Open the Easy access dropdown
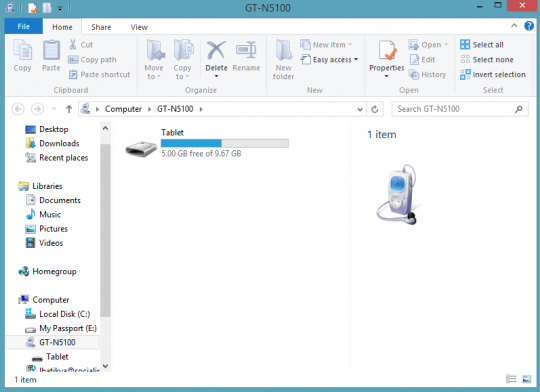The height and width of the screenshot is (392, 540). click(x=329, y=60)
